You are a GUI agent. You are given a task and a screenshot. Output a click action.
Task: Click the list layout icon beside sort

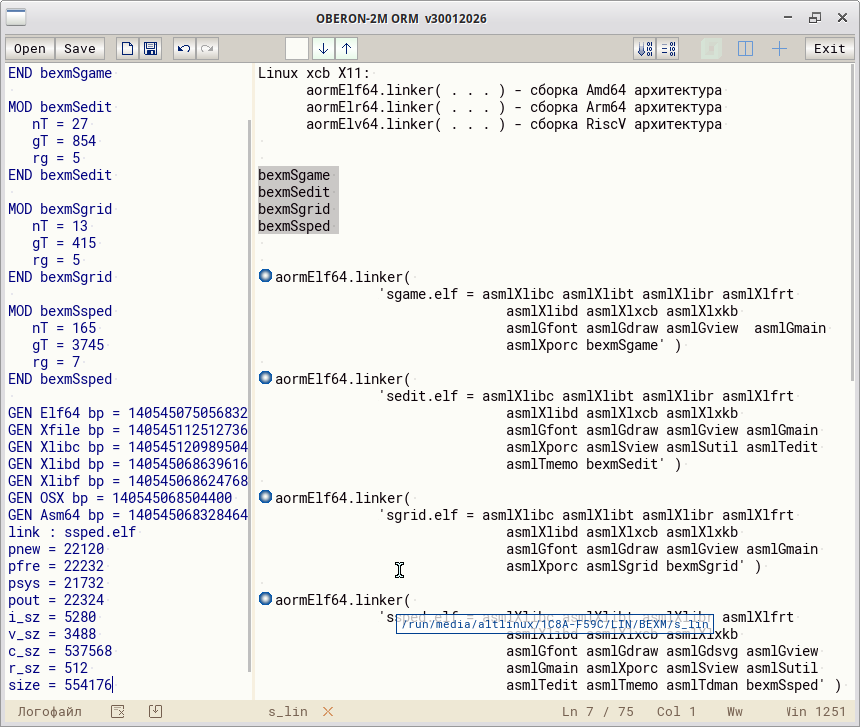668,48
